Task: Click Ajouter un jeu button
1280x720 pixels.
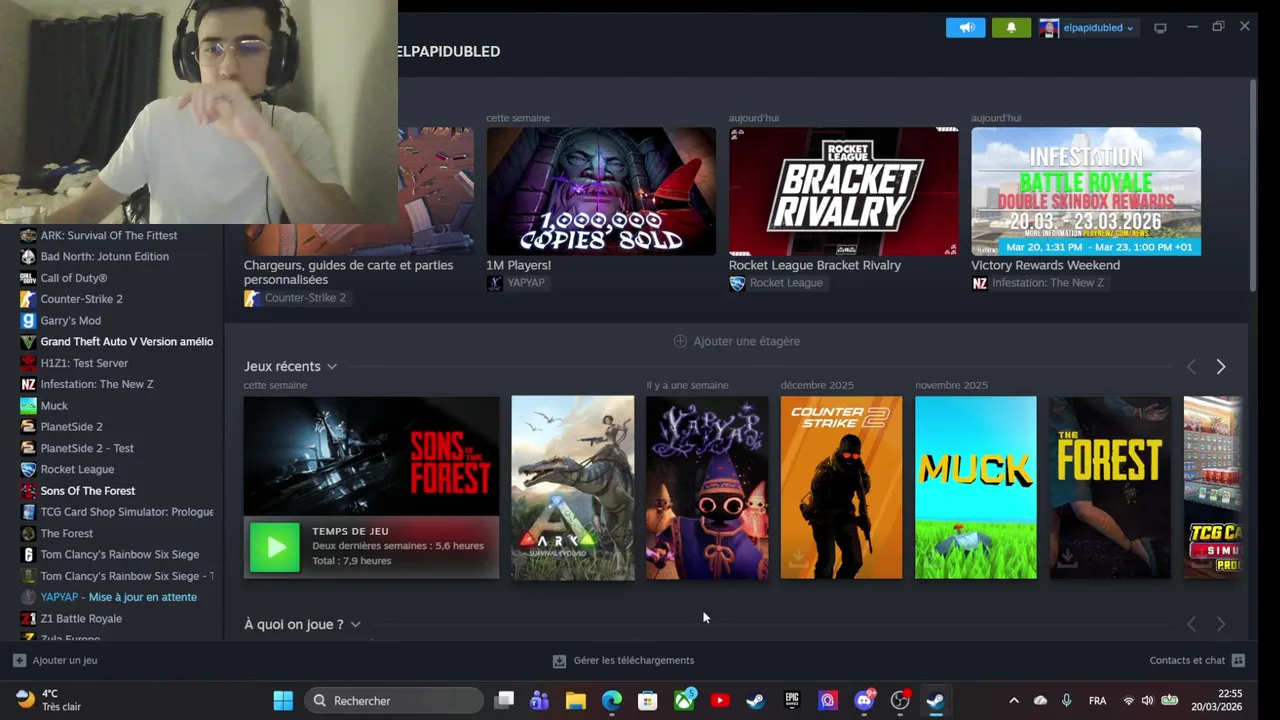Action: (x=55, y=660)
